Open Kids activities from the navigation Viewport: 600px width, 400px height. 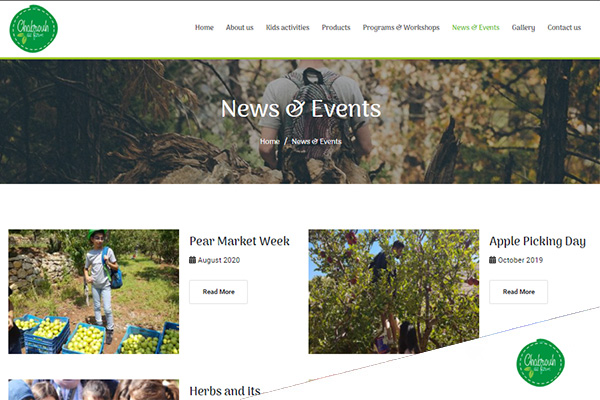coord(287,28)
